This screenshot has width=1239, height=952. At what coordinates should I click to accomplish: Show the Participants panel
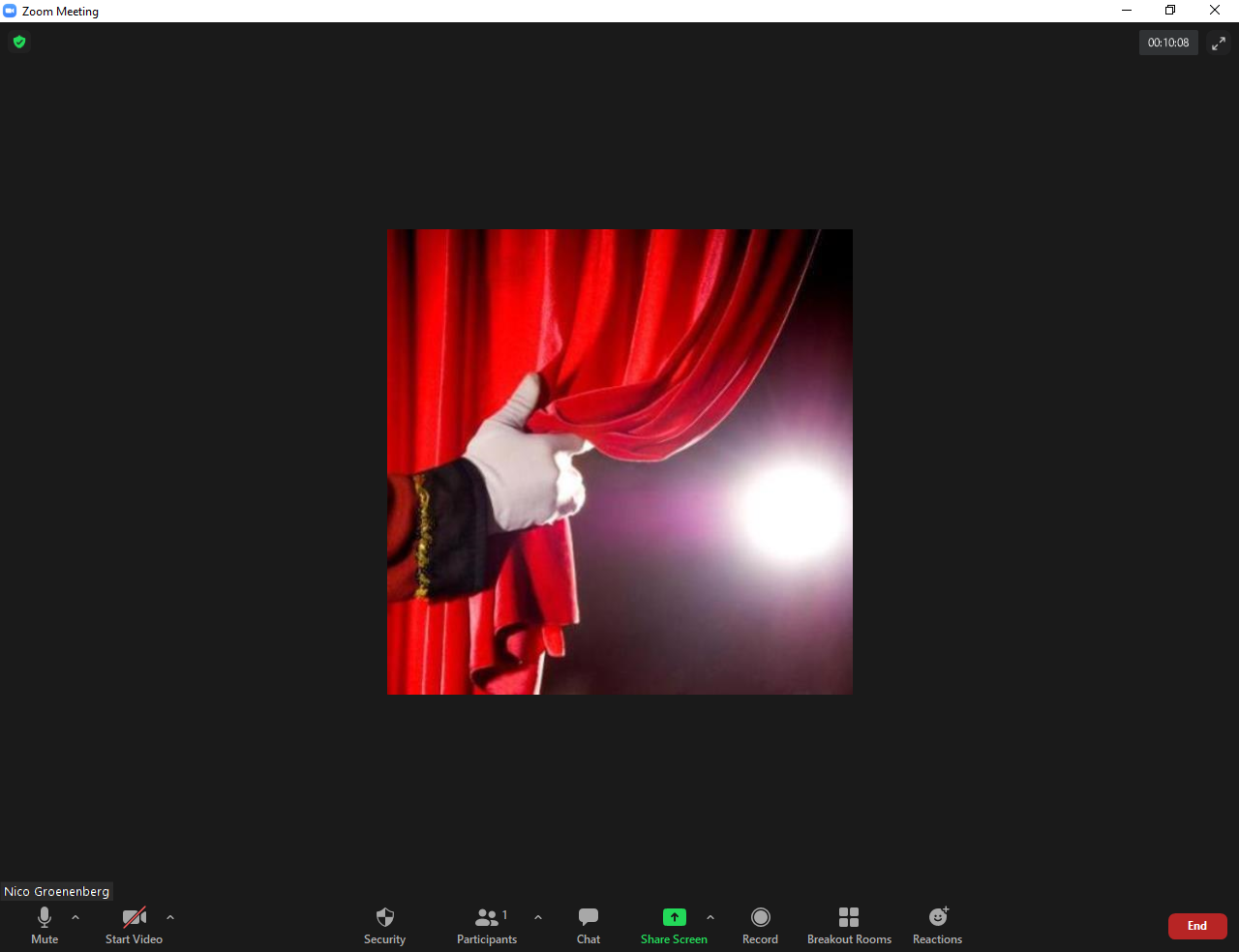[487, 926]
